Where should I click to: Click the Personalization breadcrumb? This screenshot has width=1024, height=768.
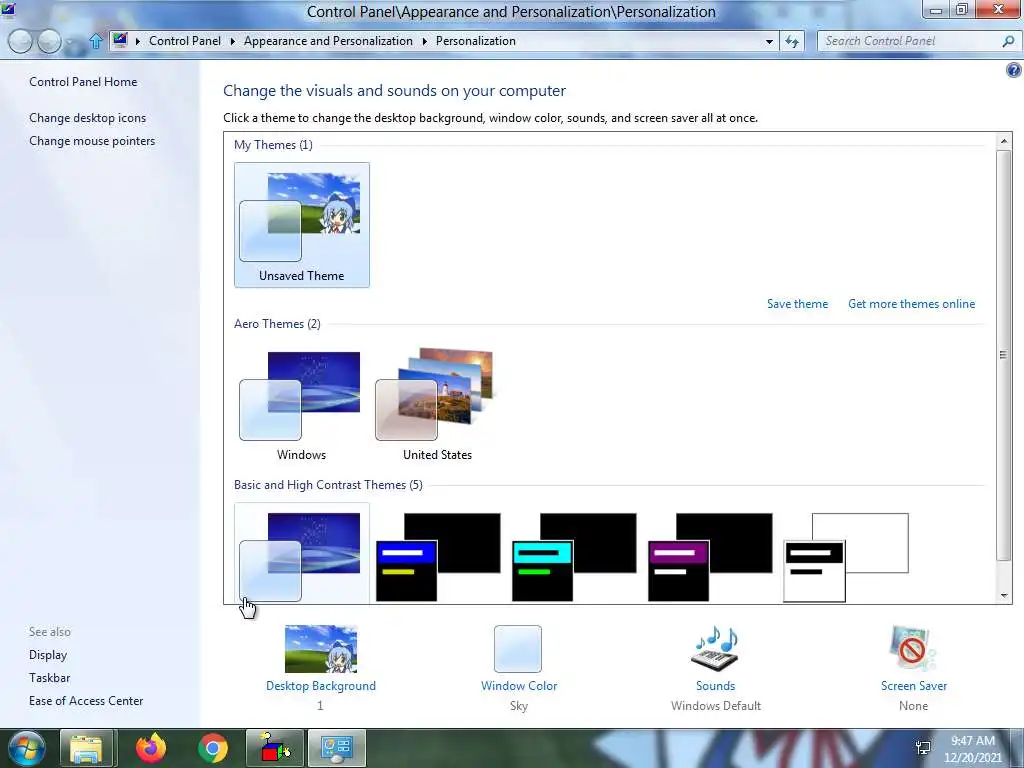(x=475, y=40)
